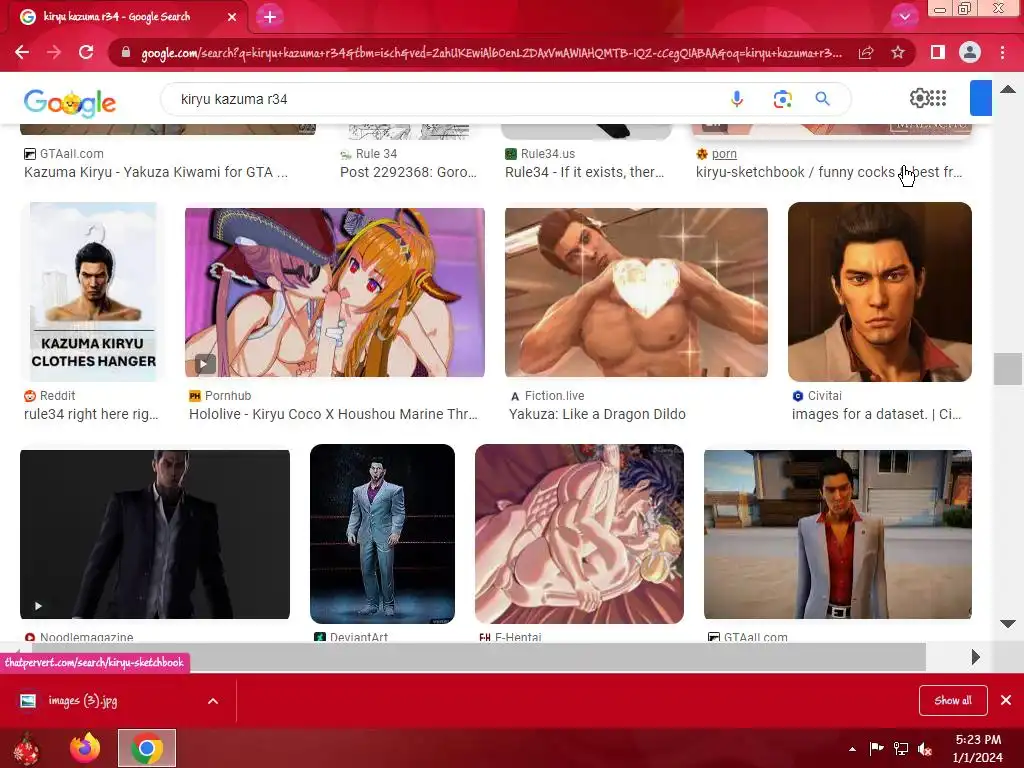Open the Kazuma Kiryu Clothes Hanger thumbnail
Viewport: 1024px width, 768px height.
click(x=93, y=292)
